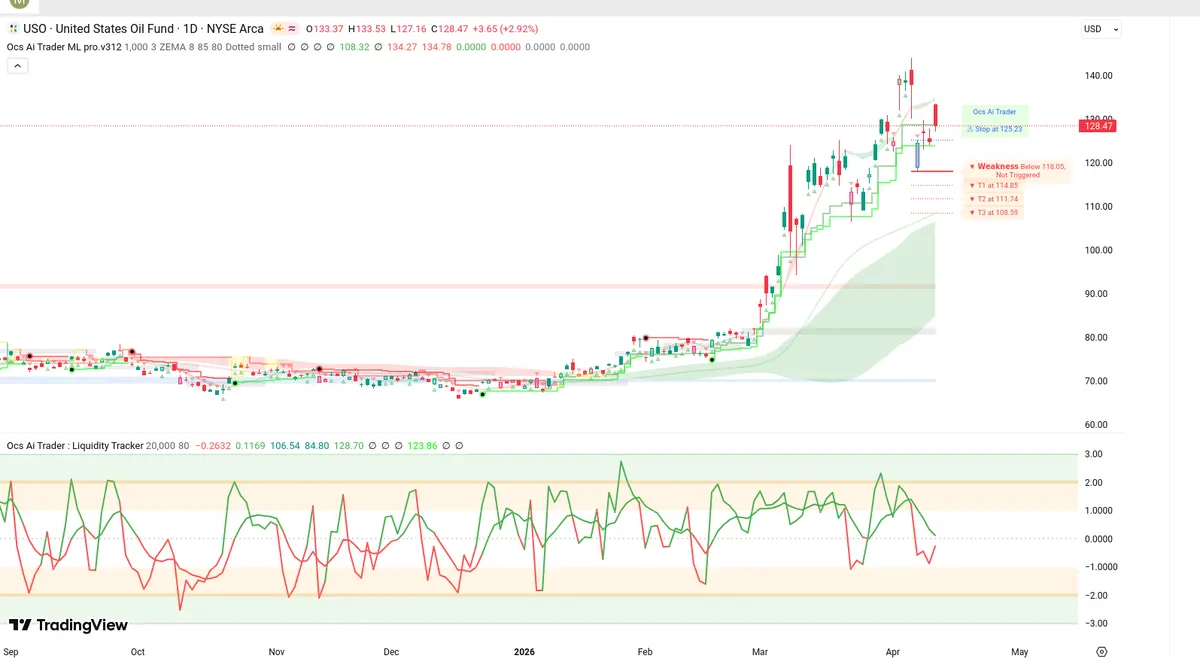Click the Stop at 125.23 label
1200x658 pixels.
click(999, 129)
